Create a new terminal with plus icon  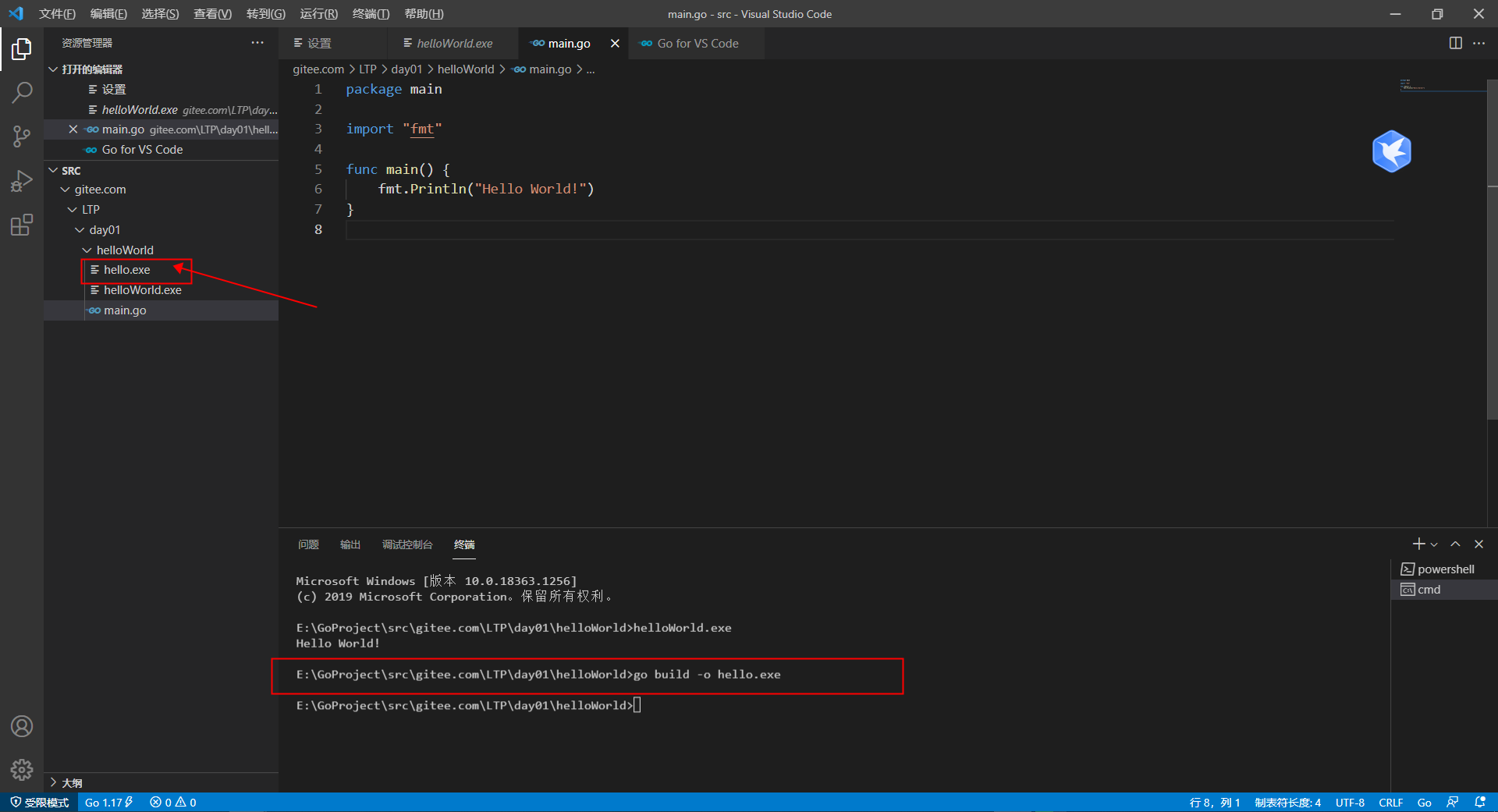[1418, 544]
